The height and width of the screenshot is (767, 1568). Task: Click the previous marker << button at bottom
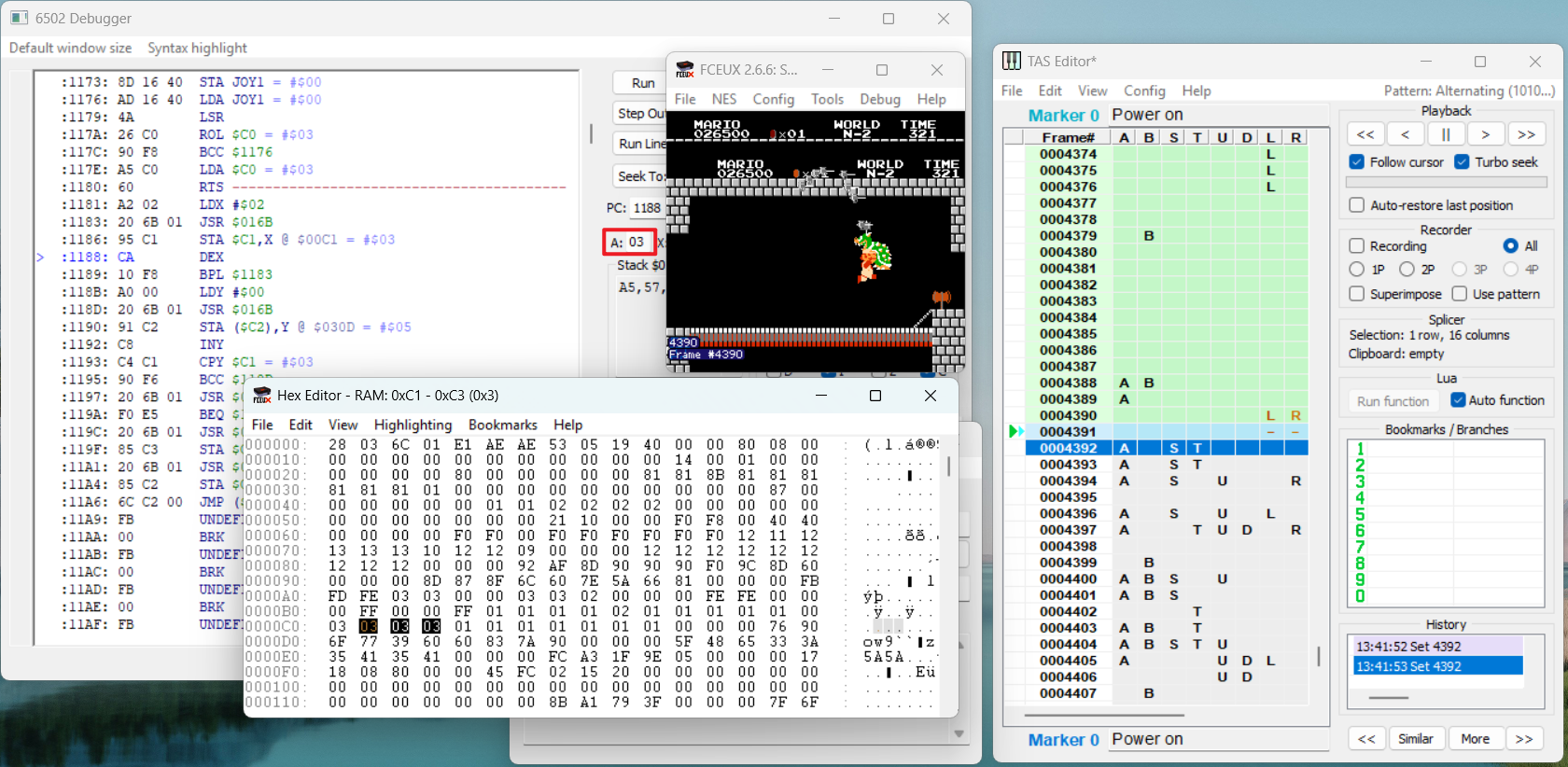pos(1366,739)
